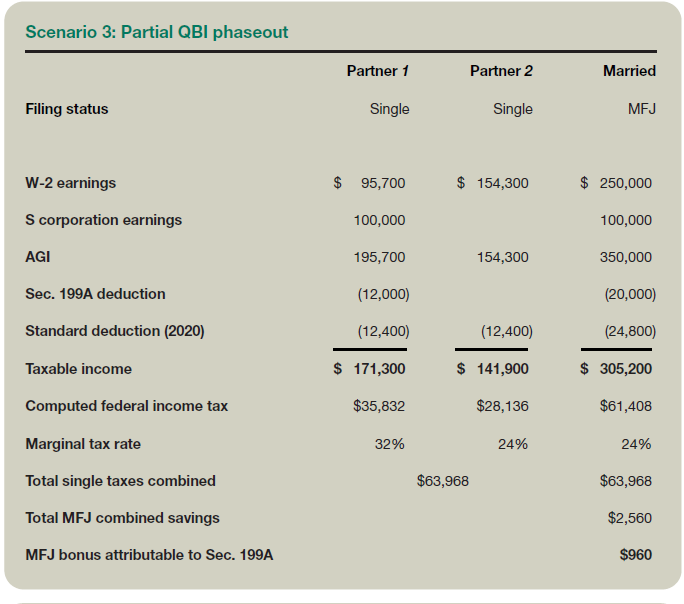Click the Standard deduction (2020) row label
Screen dimensions: 684x604
point(114,331)
